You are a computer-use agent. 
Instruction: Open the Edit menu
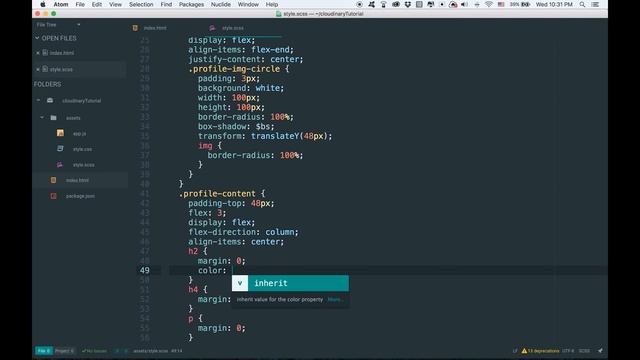click(97, 4)
